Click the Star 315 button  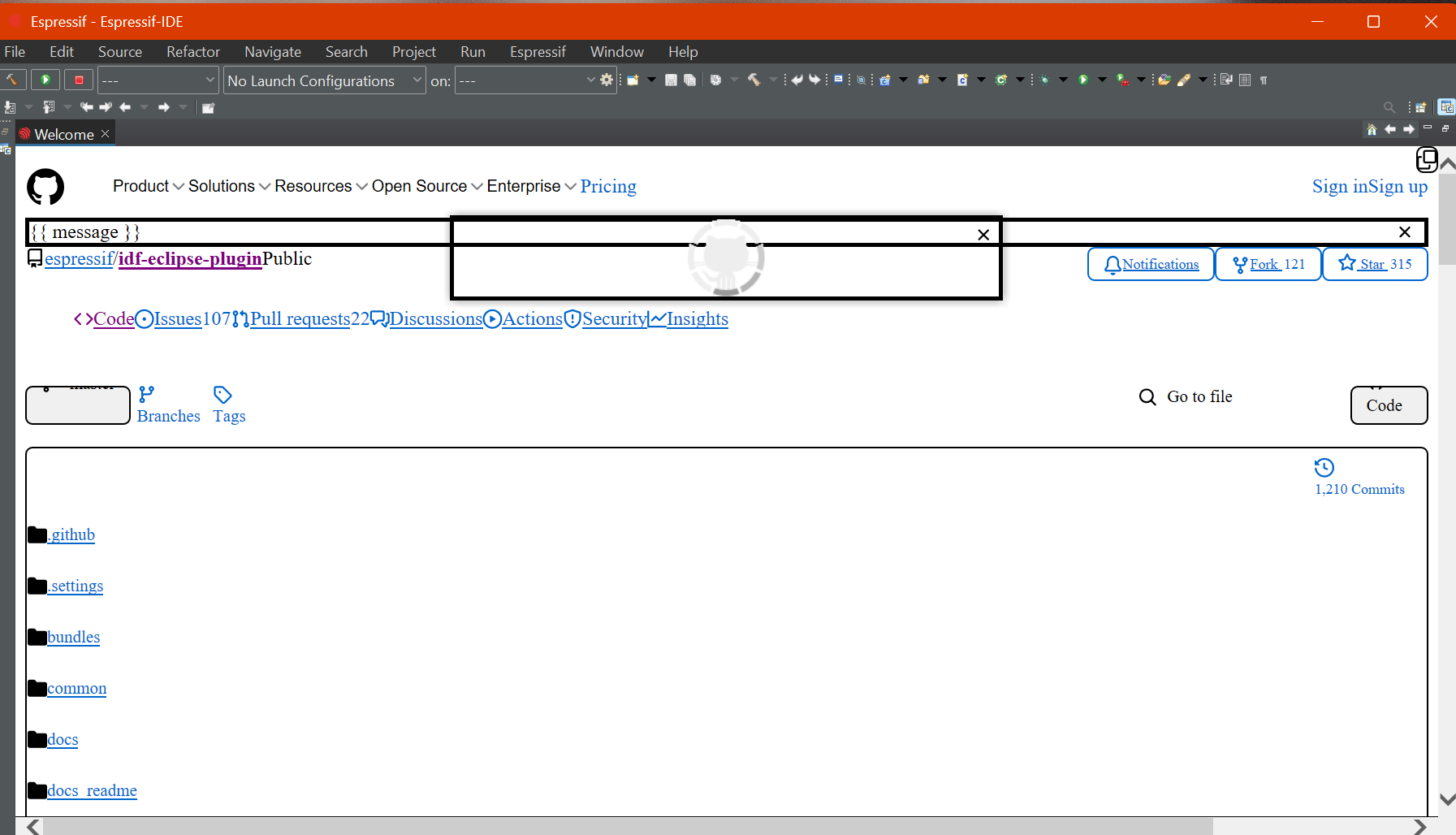click(1375, 264)
